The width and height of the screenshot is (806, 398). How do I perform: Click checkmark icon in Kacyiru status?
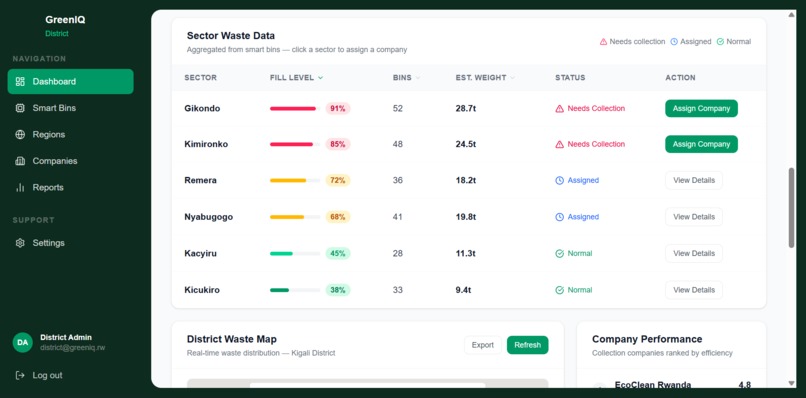coord(560,254)
